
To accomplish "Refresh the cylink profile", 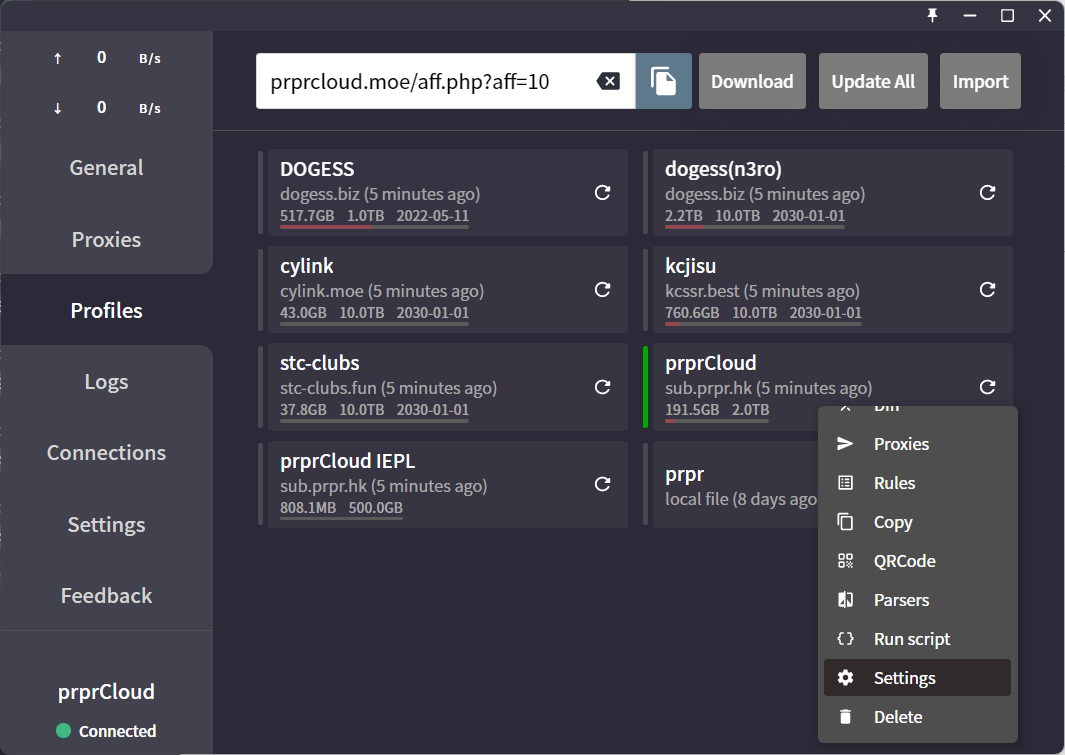I will [602, 289].
